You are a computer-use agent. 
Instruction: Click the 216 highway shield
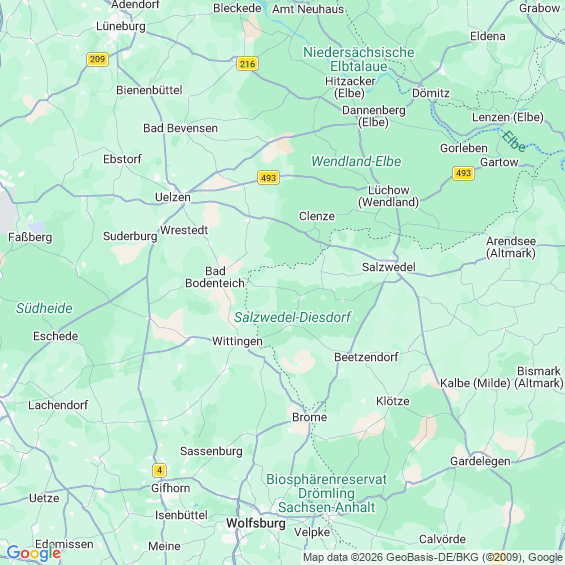[x=247, y=64]
